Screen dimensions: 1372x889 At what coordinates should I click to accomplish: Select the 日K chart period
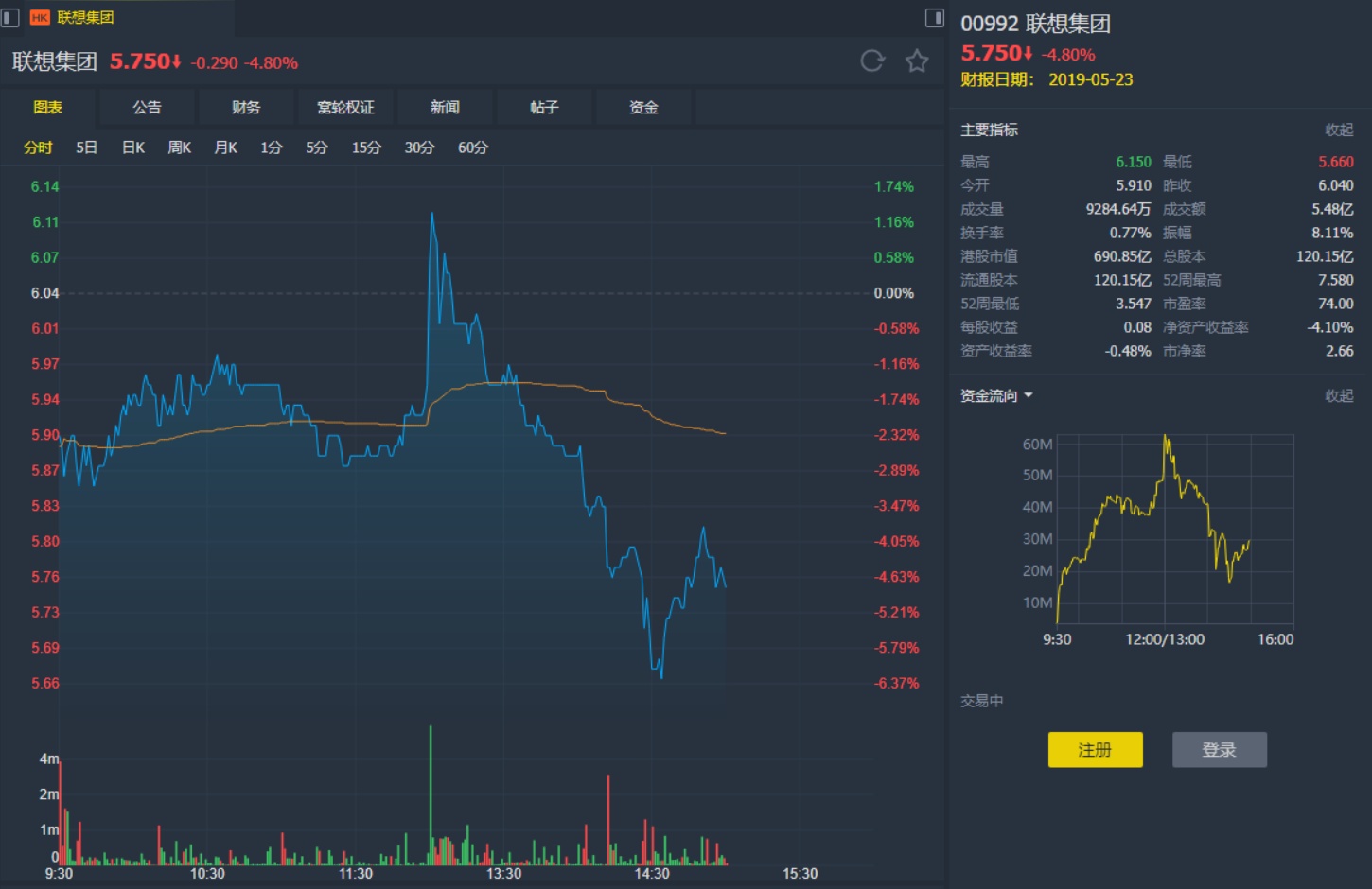coord(133,148)
